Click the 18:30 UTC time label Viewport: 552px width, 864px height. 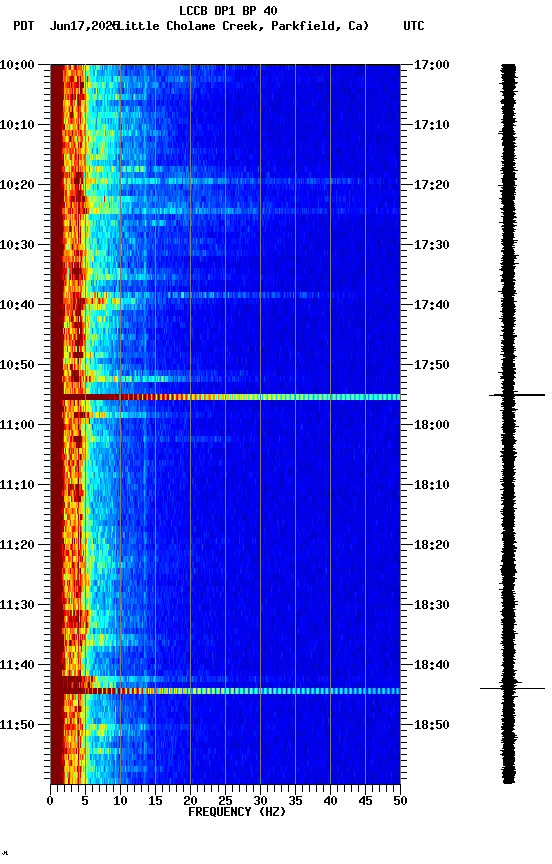[x=432, y=605]
